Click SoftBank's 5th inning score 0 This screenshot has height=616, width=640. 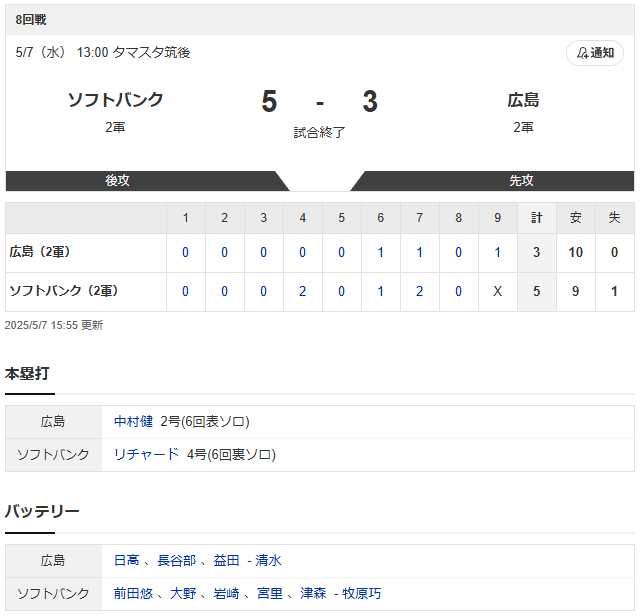pos(342,291)
